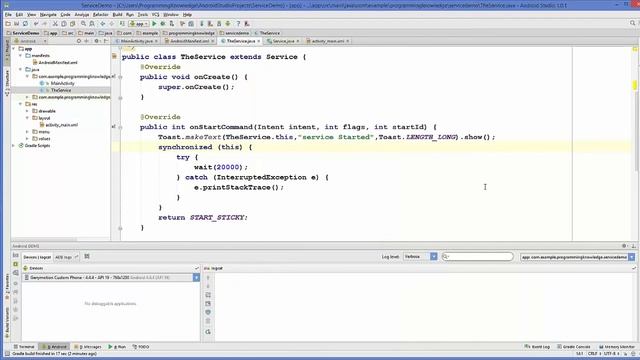Click the Copy toolbar icon
640x360 pixels.
[64, 24]
